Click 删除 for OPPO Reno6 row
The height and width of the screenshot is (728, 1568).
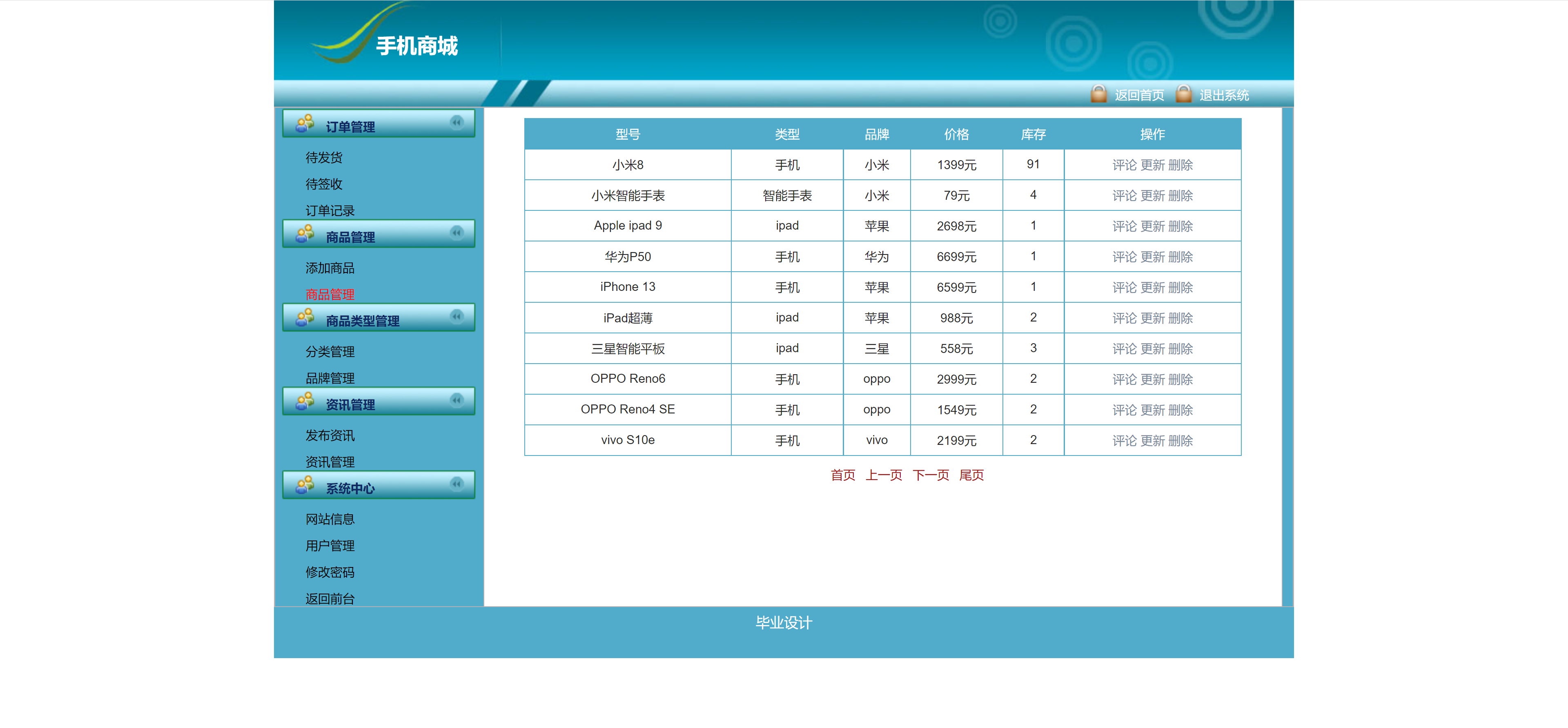click(x=1181, y=380)
